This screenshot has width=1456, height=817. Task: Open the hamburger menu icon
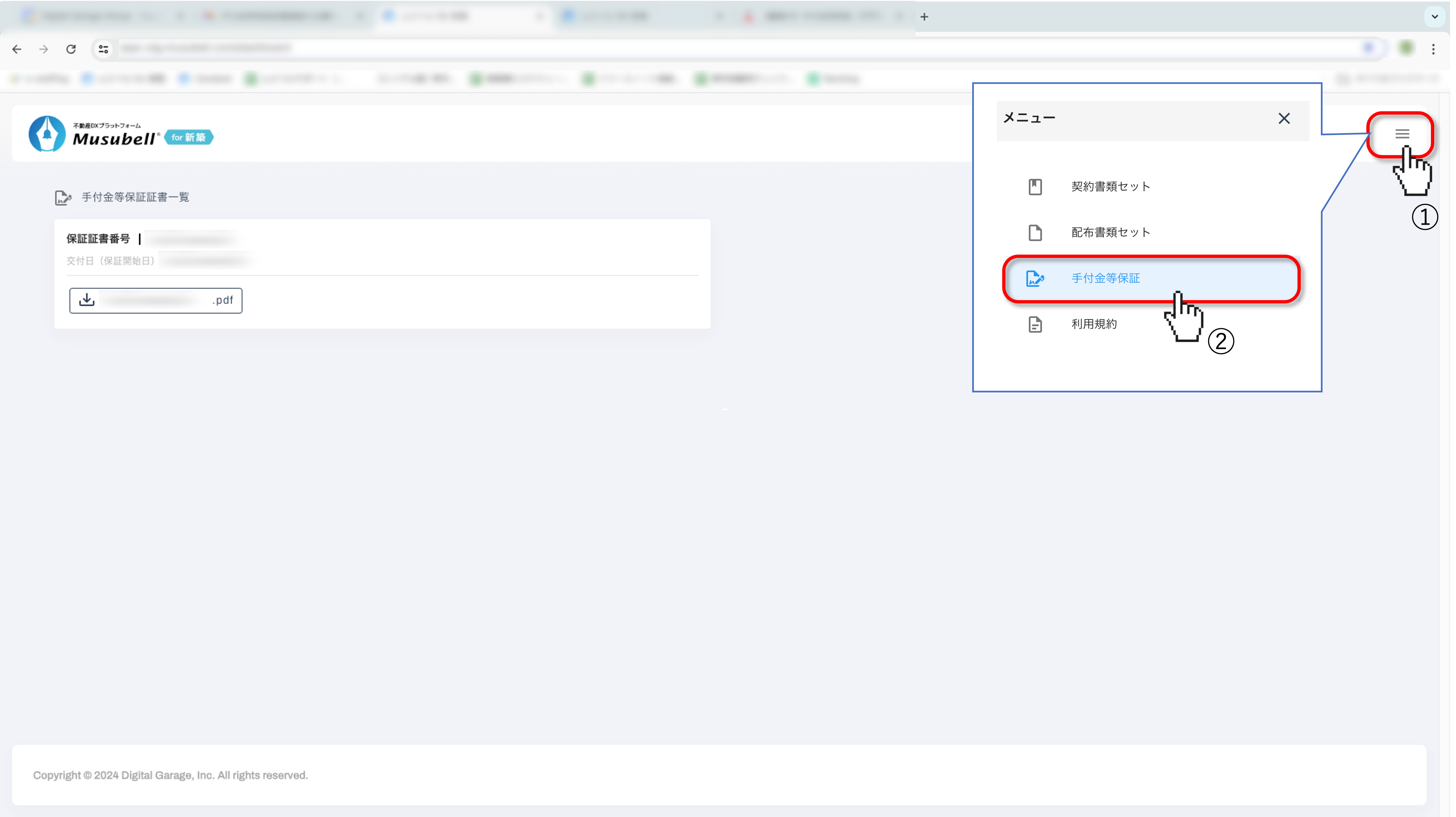pos(1402,134)
